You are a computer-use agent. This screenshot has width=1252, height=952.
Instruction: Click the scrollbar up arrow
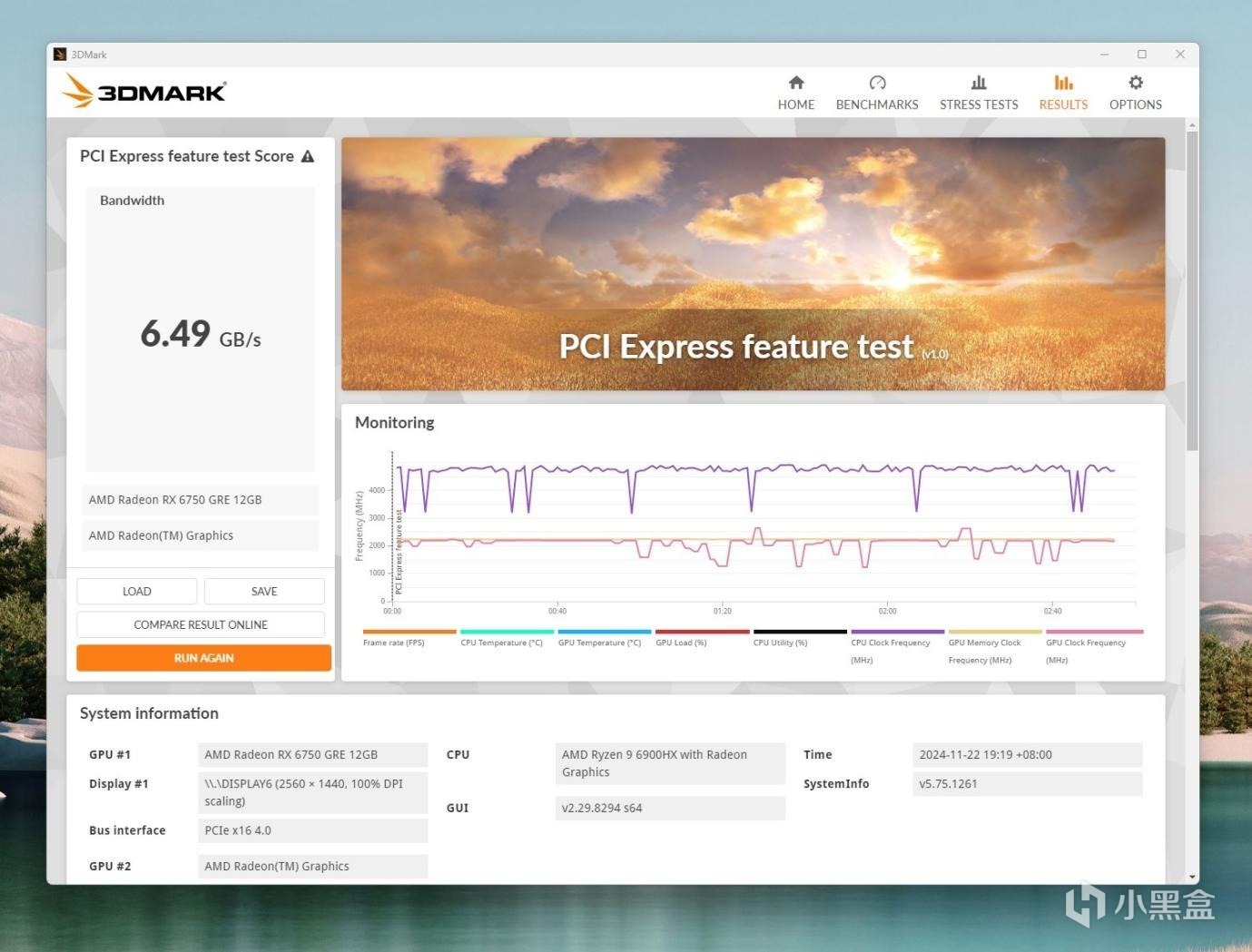point(1192,125)
